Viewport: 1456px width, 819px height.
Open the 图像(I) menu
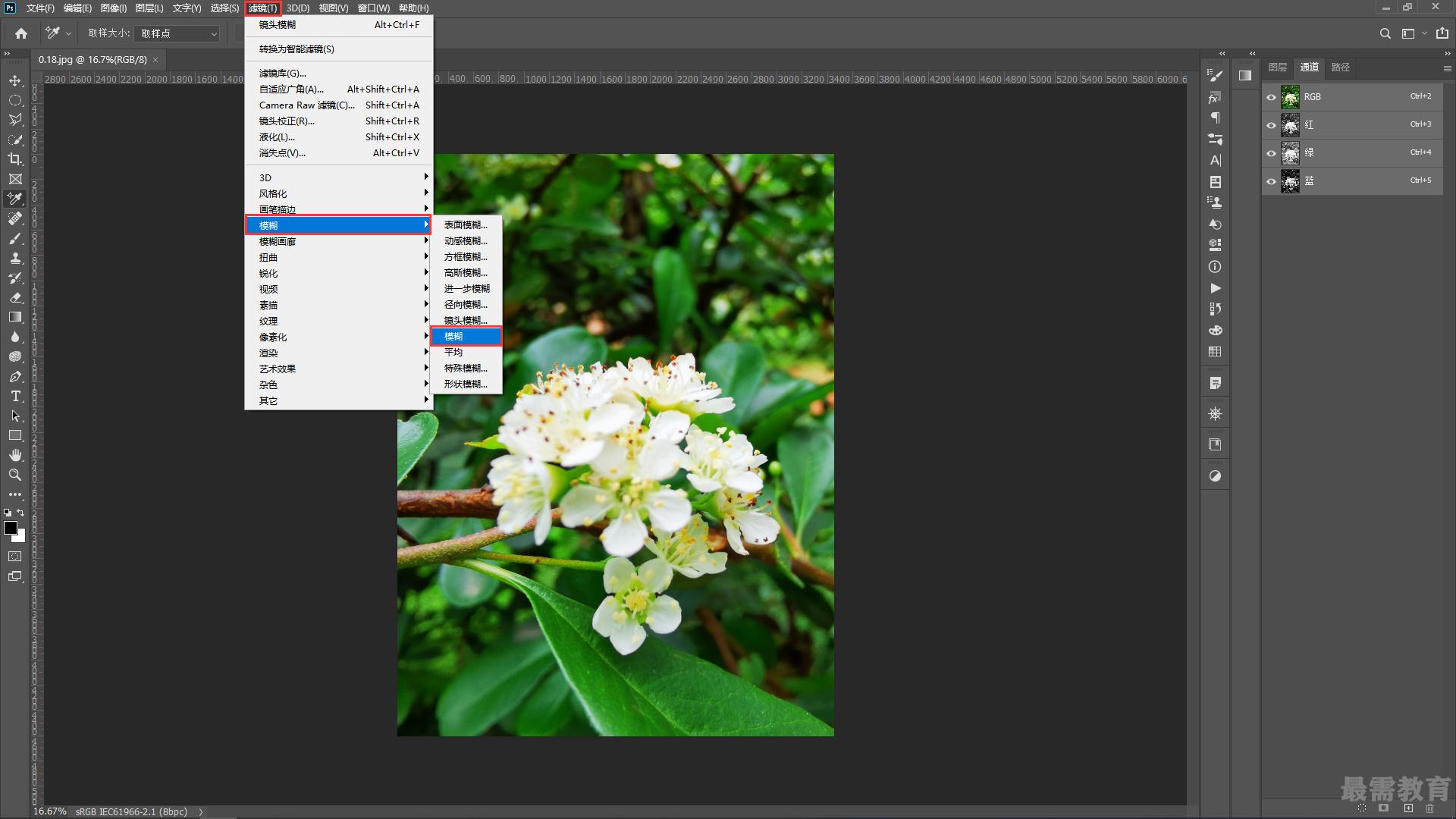click(114, 8)
